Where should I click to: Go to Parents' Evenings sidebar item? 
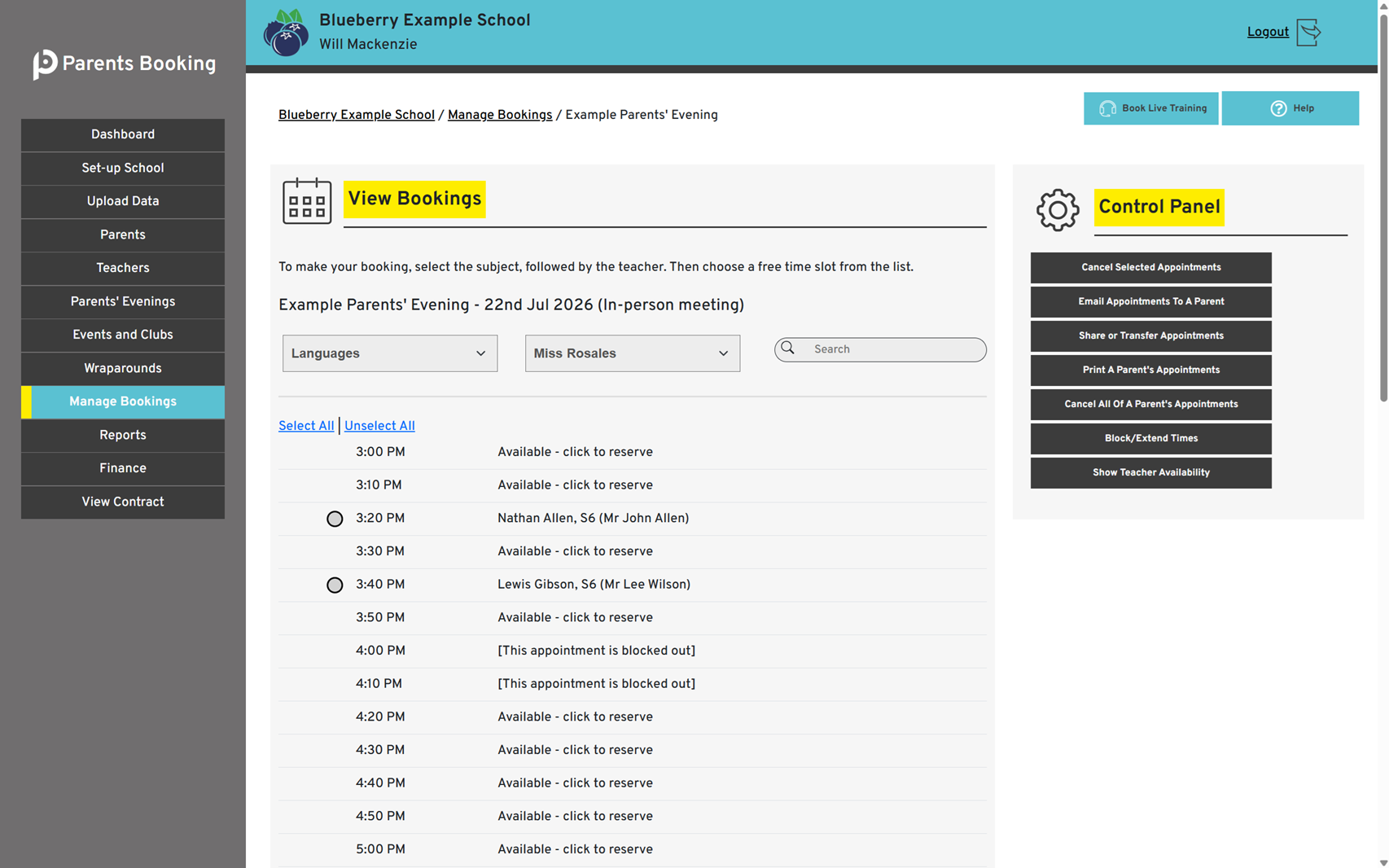click(x=123, y=302)
